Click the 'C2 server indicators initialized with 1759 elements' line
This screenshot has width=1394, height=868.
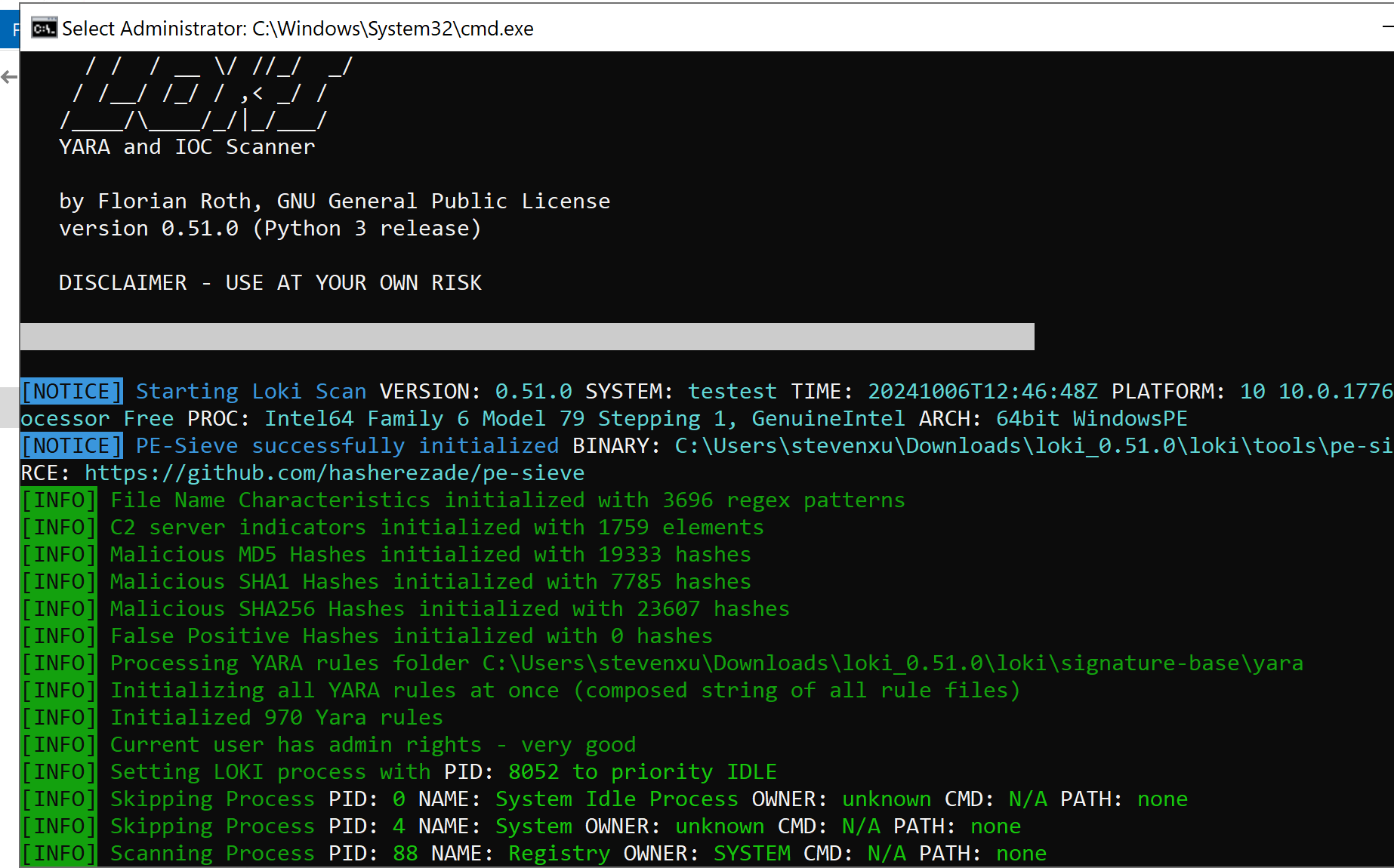tap(393, 527)
